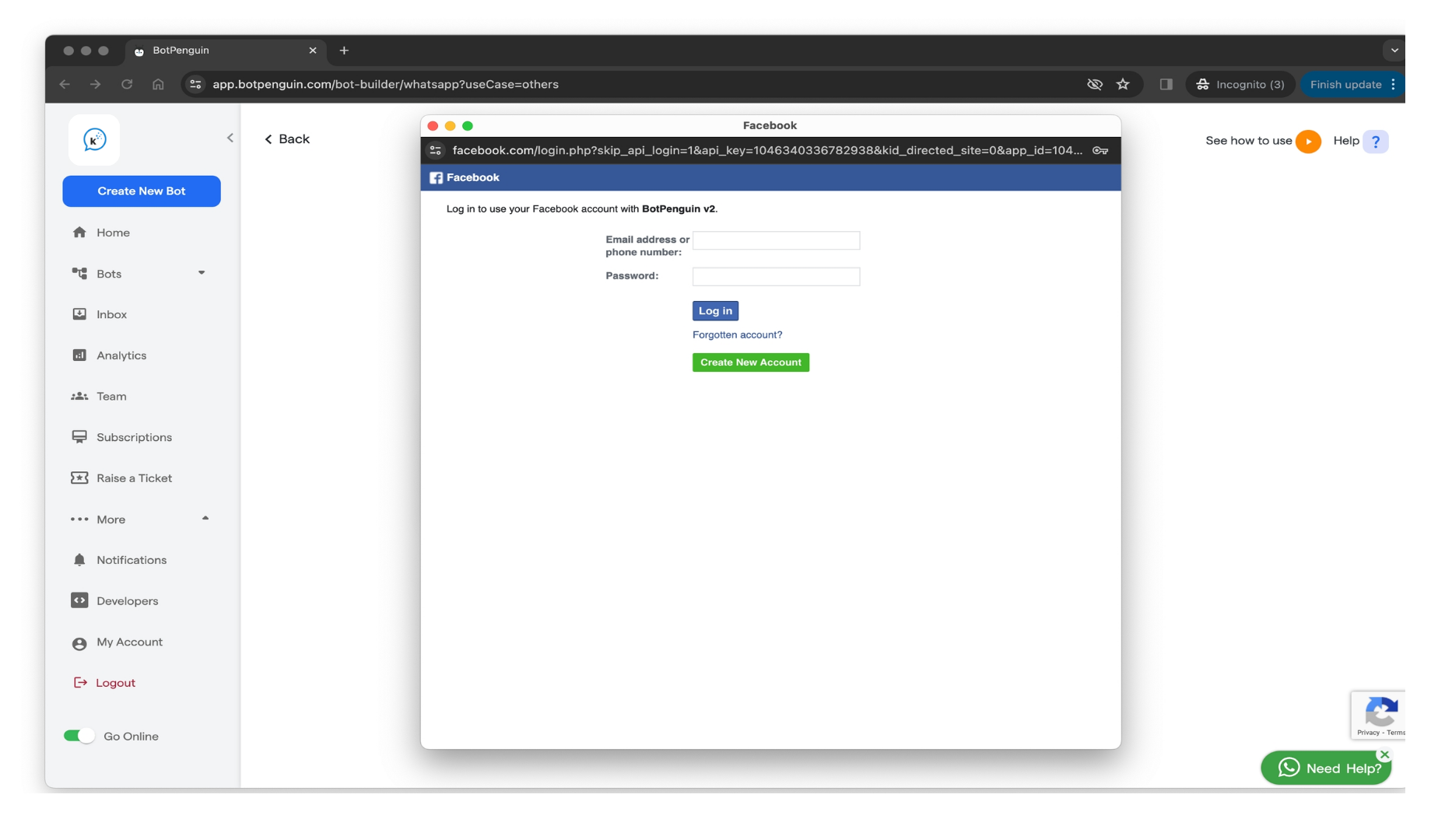Image resolution: width=1452 pixels, height=840 pixels.
Task: Click the eye-off tracking protection icon
Action: pos(1095,84)
